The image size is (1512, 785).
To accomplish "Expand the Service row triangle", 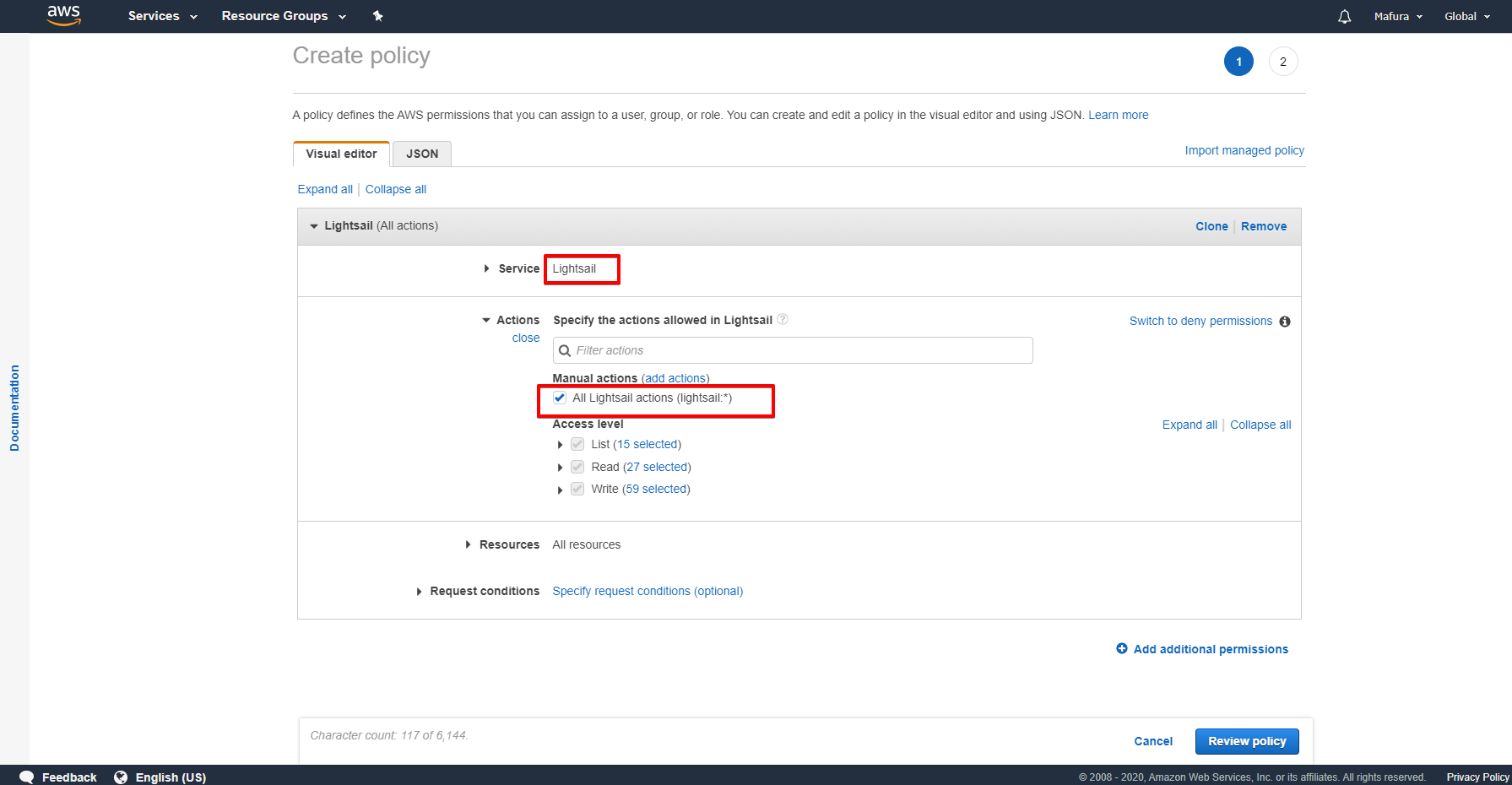I will click(x=486, y=268).
